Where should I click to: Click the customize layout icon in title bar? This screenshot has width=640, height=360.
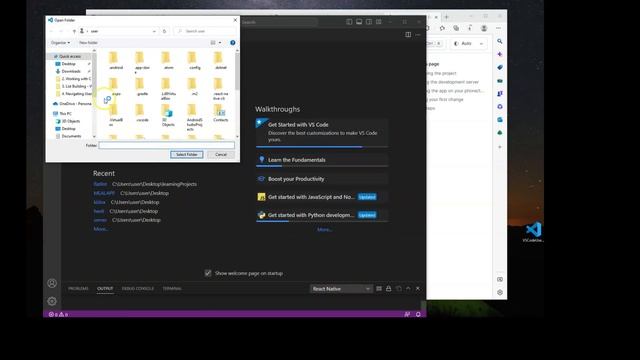(379, 22)
